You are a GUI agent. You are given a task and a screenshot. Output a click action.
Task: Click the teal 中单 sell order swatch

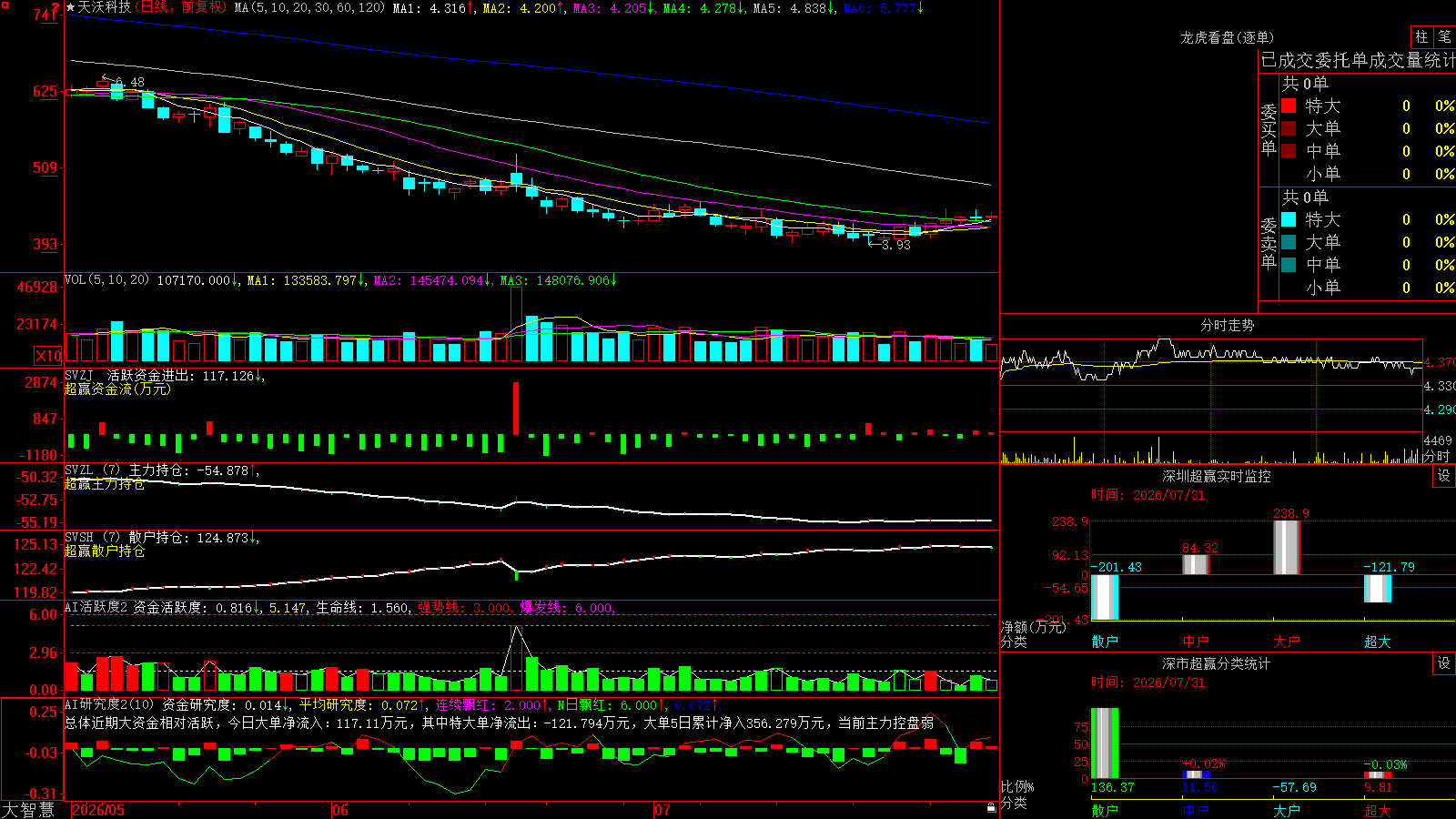coord(1289,265)
